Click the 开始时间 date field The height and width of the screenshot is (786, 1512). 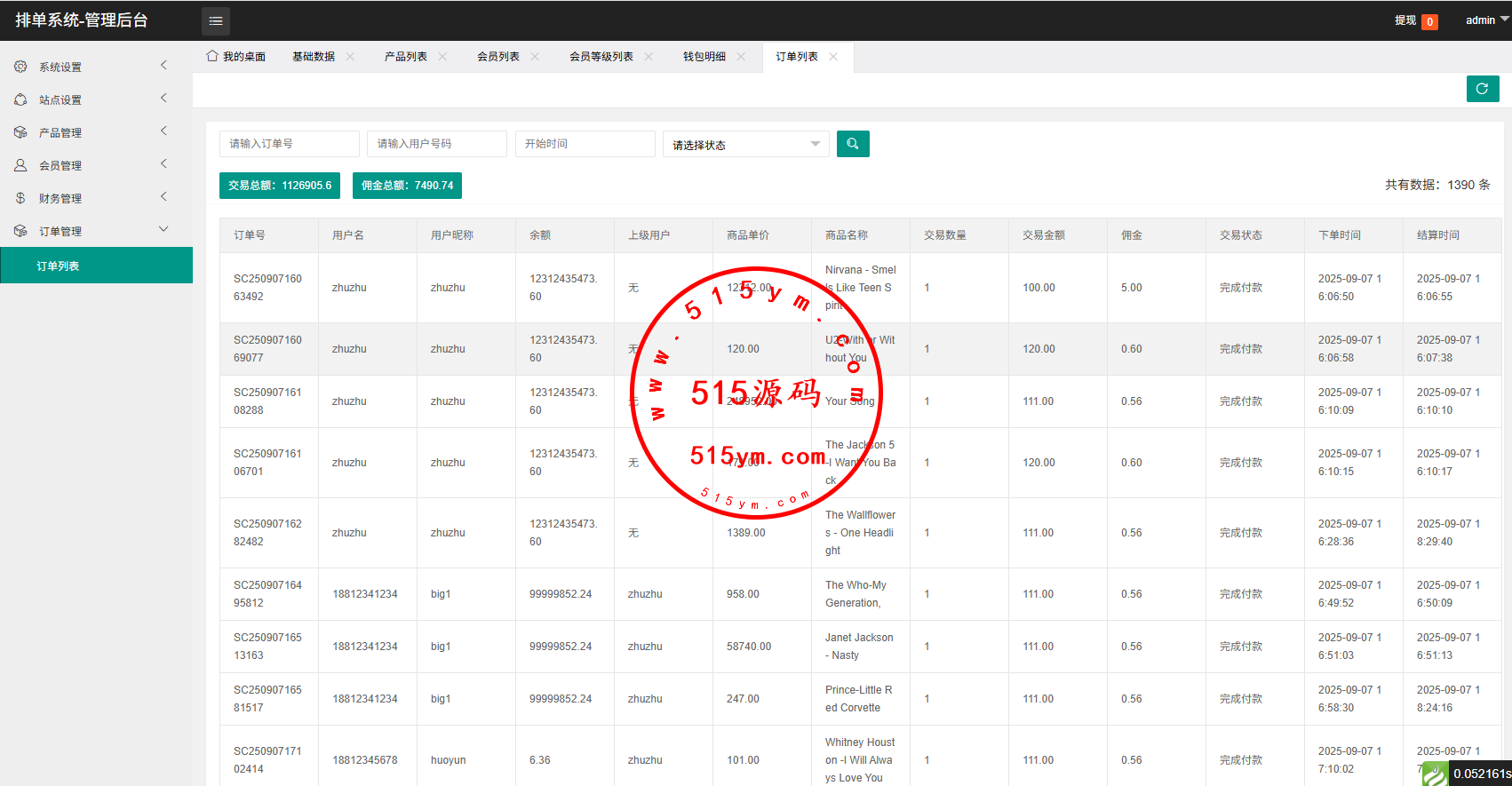pyautogui.click(x=585, y=144)
